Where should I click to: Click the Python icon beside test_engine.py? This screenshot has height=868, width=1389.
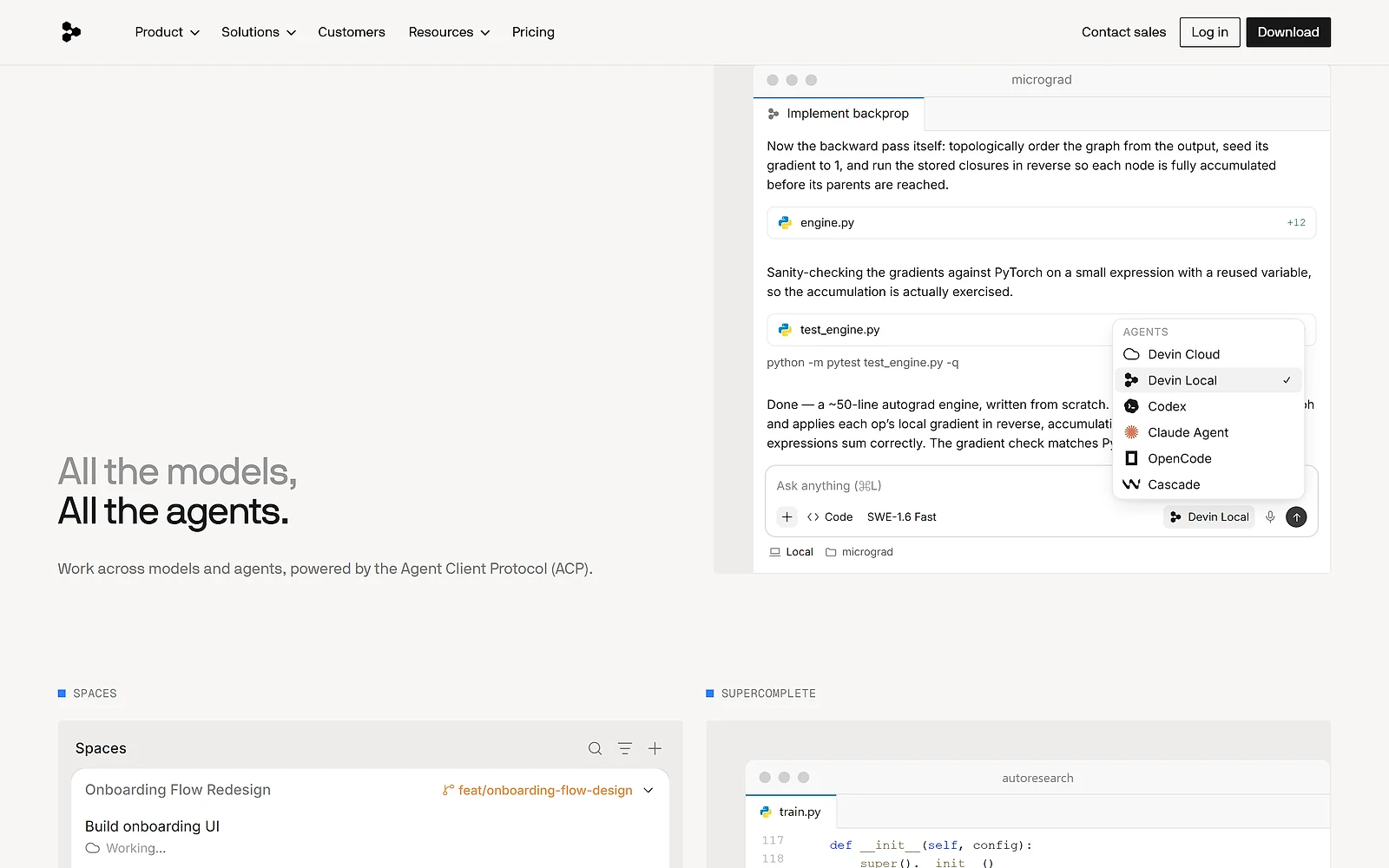point(785,330)
